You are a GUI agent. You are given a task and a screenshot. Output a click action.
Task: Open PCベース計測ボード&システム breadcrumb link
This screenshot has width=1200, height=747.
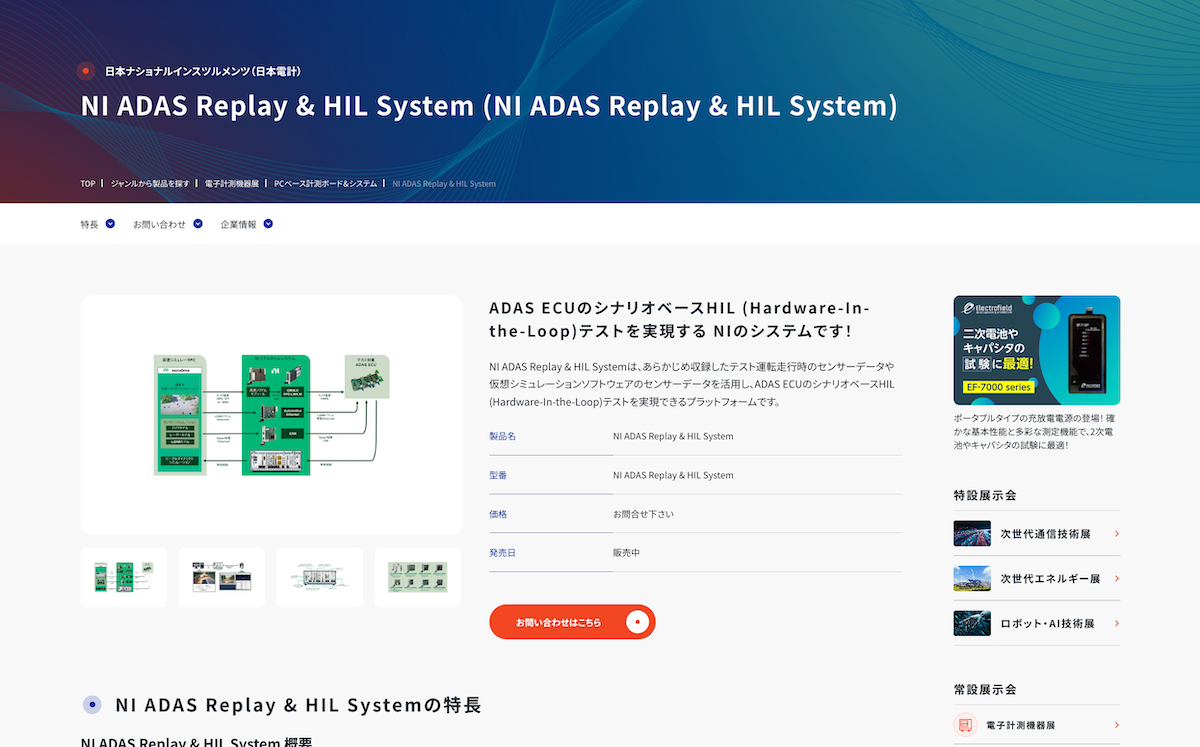pos(325,184)
